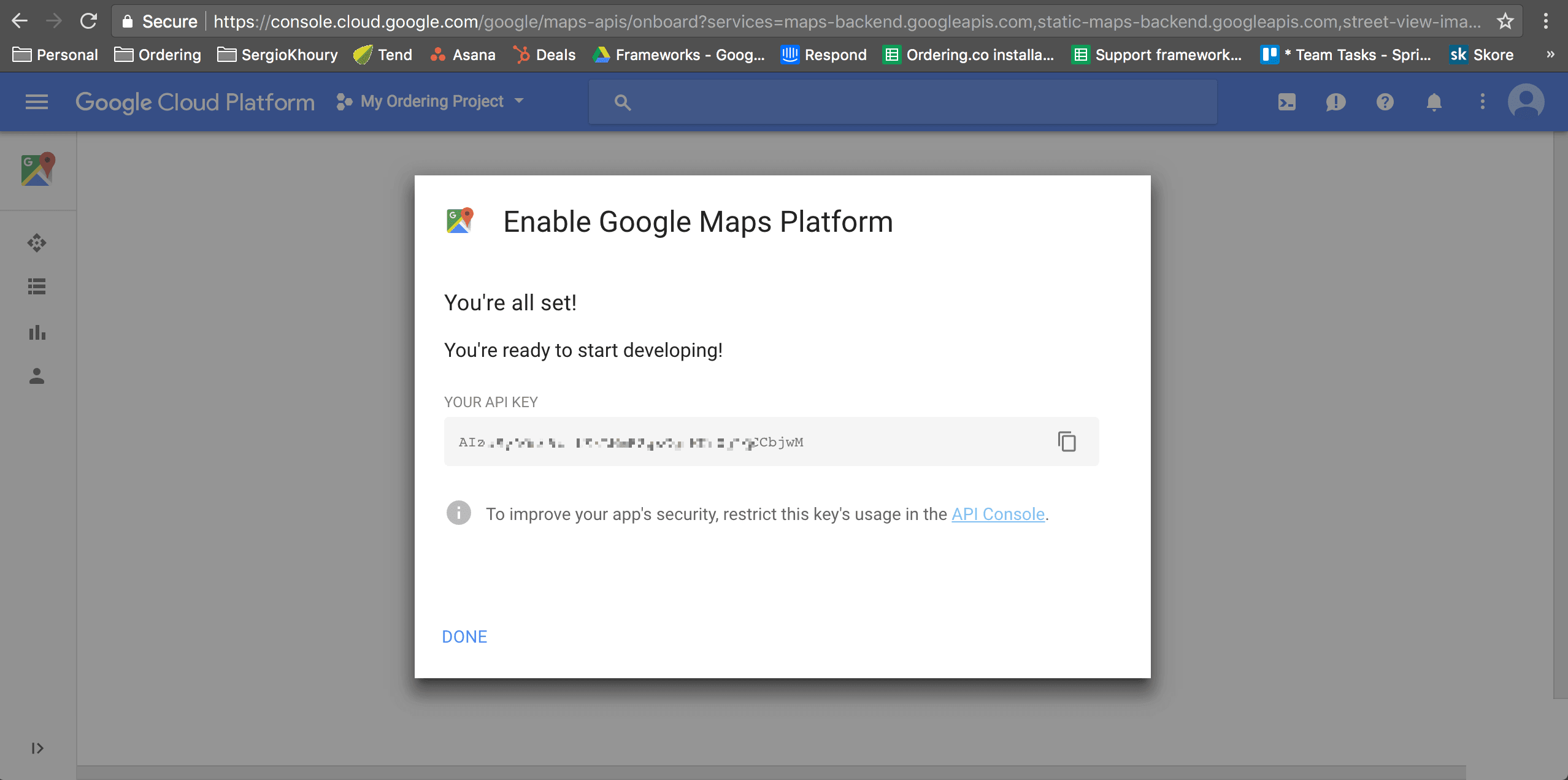Open the Cloud Shell terminal icon

click(x=1286, y=102)
